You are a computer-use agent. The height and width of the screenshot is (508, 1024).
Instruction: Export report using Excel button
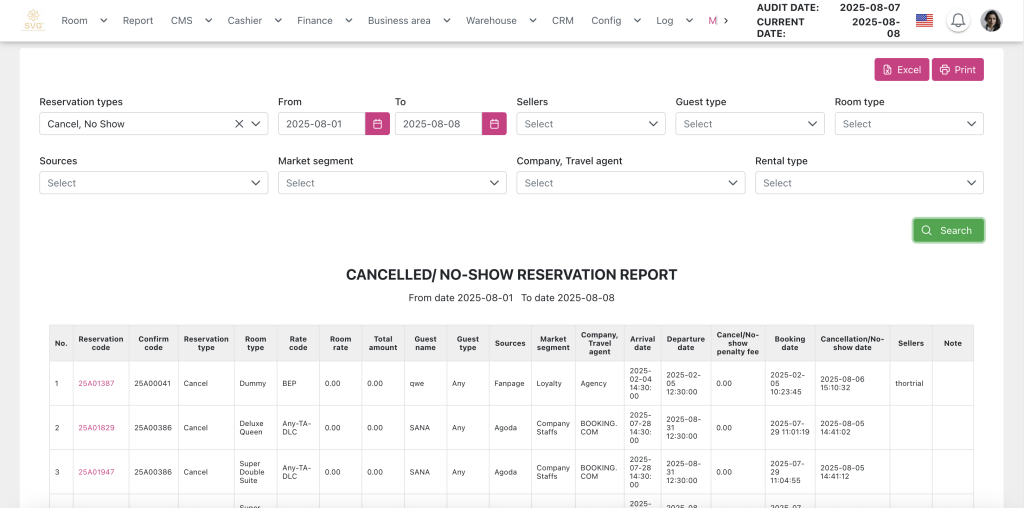(901, 70)
